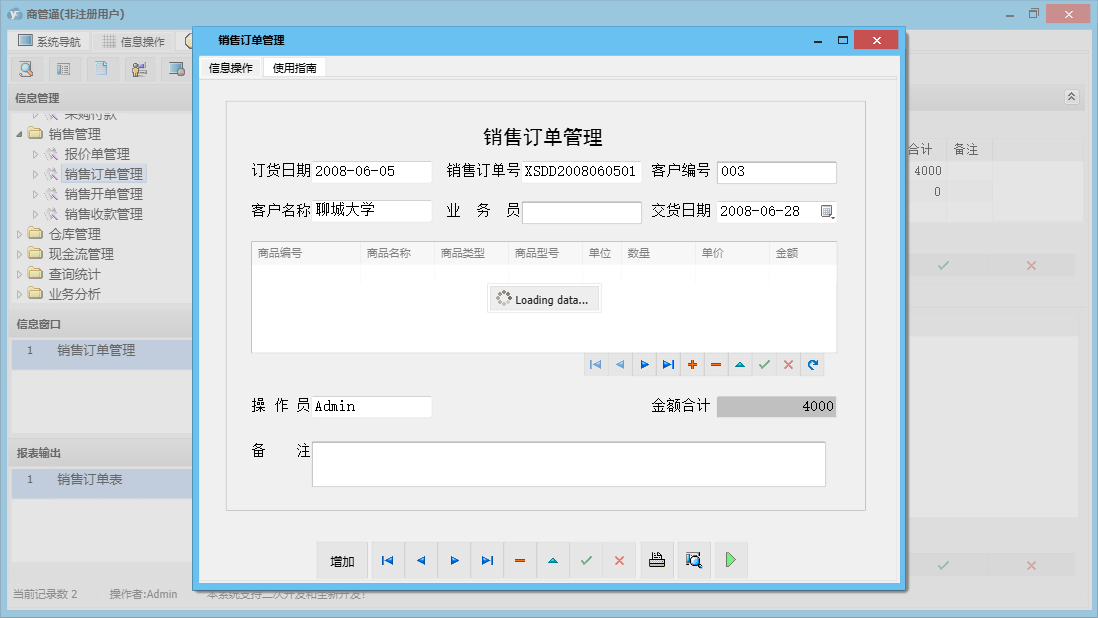This screenshot has width=1098, height=618.
Task: Delete current row using the red minus icon
Action: 716,364
